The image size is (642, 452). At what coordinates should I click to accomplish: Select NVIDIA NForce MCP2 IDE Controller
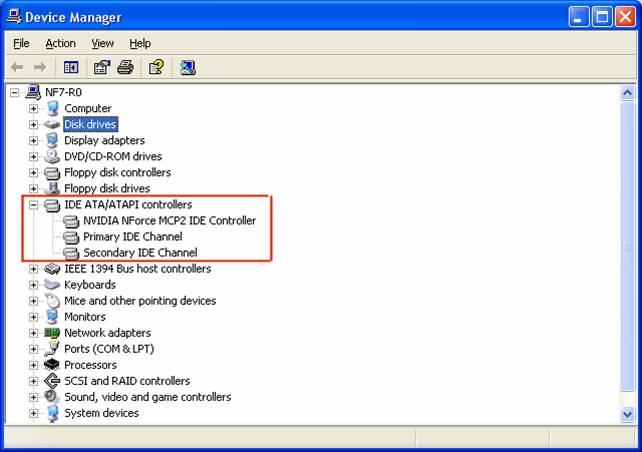pos(170,221)
